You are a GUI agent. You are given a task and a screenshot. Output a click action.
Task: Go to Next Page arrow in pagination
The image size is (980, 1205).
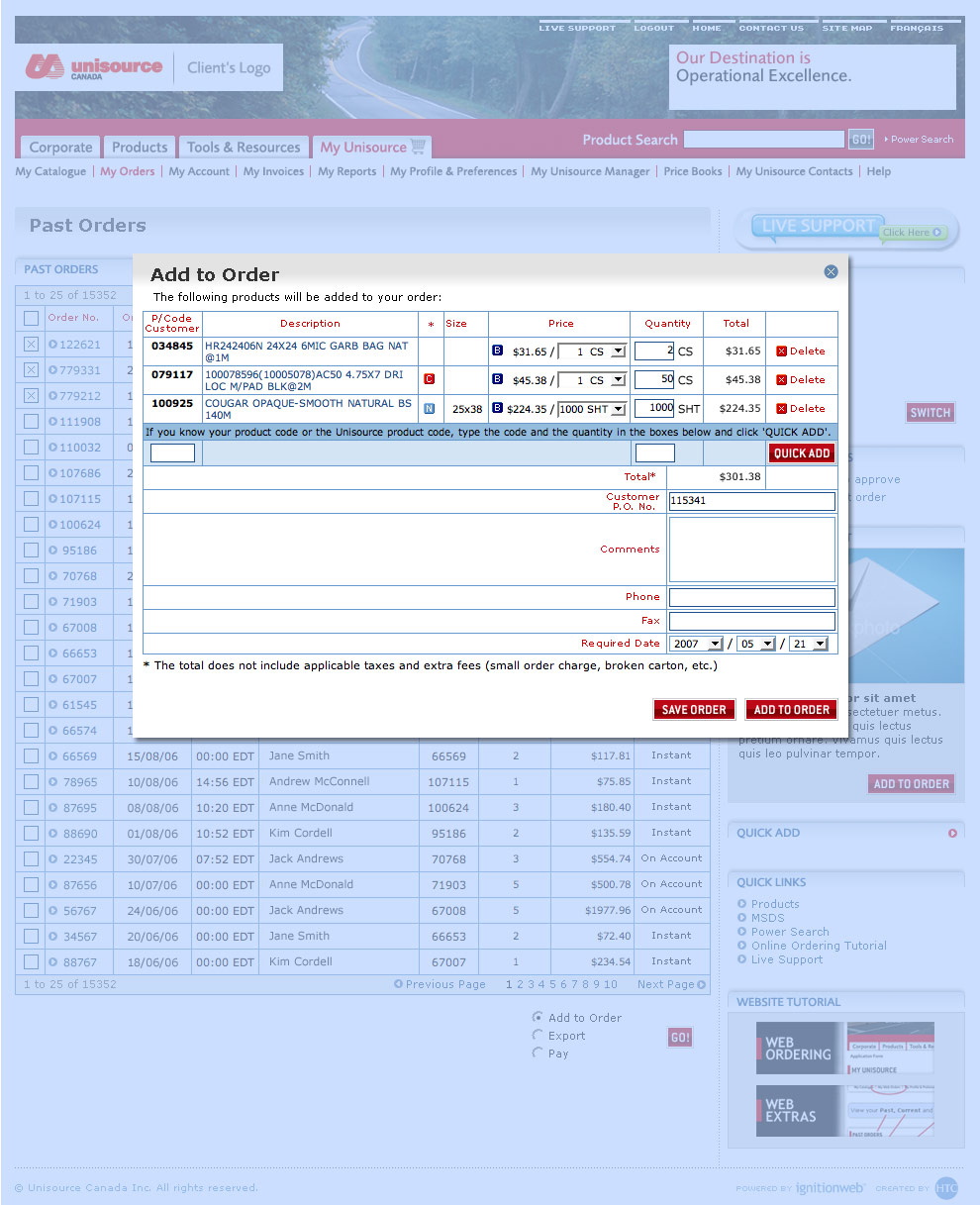coord(701,984)
